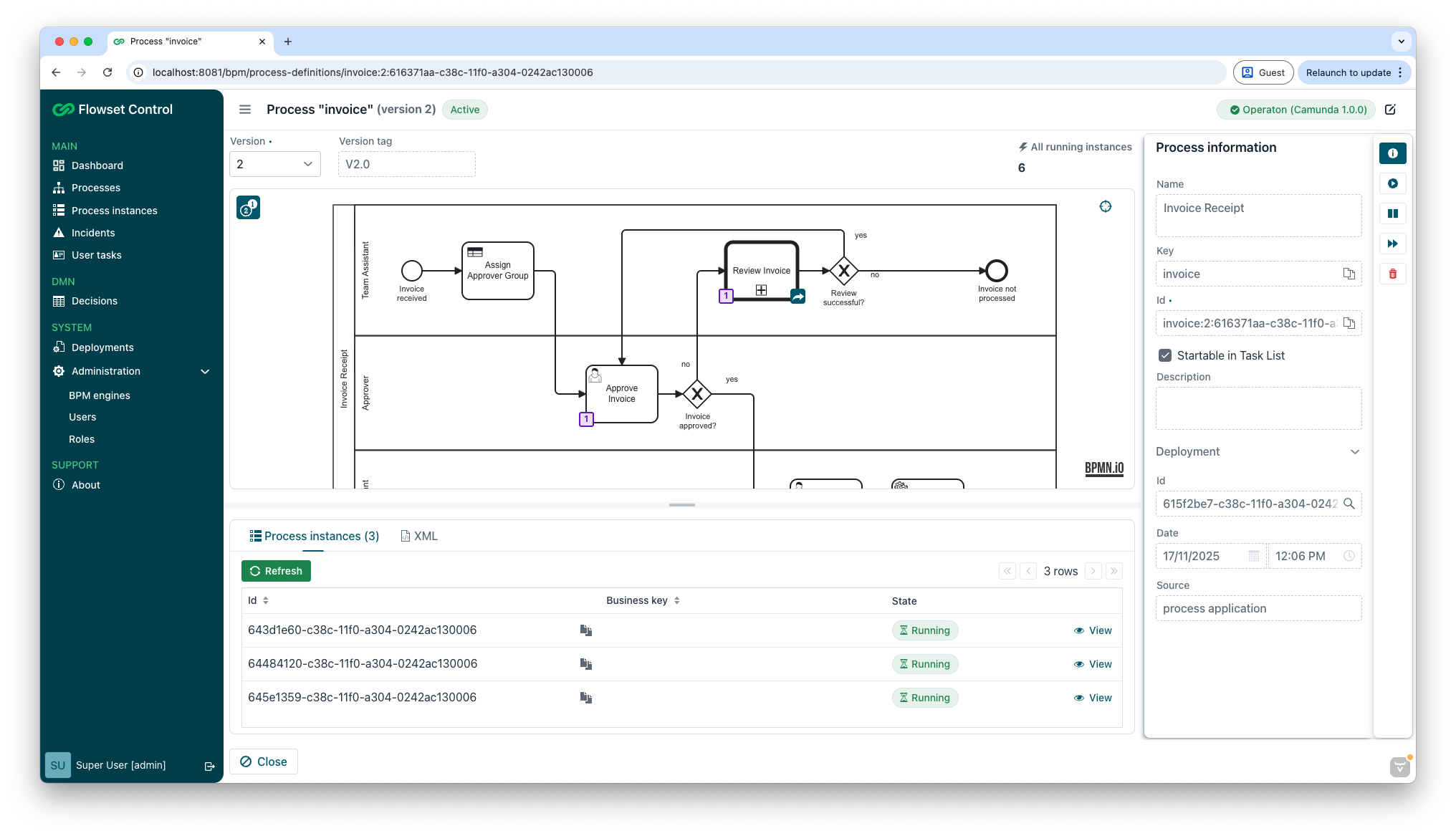Collapse the Administration section in sidebar

[205, 371]
